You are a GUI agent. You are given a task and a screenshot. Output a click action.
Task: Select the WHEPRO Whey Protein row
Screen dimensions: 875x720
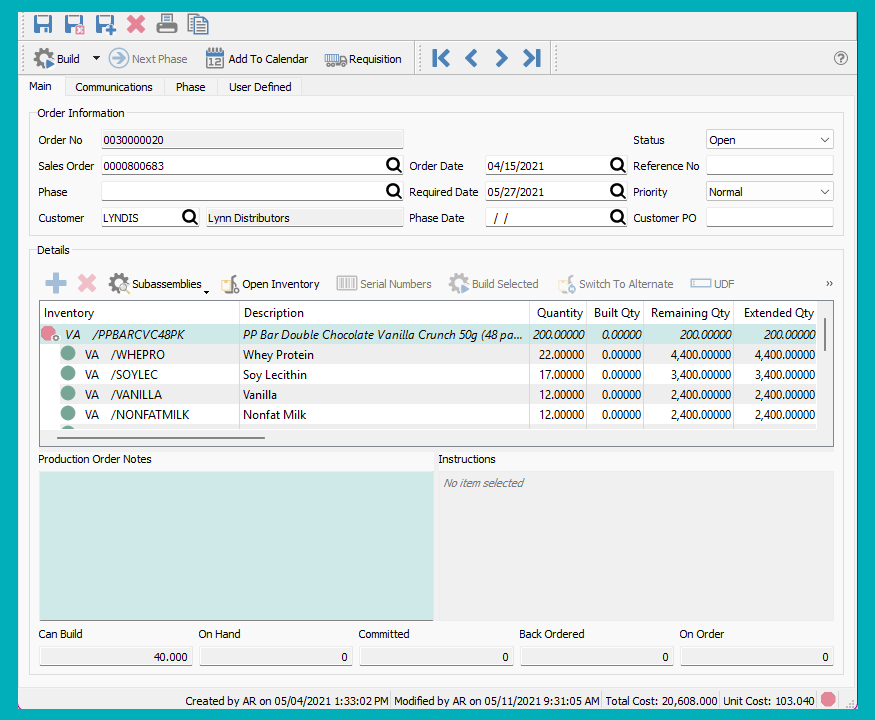coord(428,354)
